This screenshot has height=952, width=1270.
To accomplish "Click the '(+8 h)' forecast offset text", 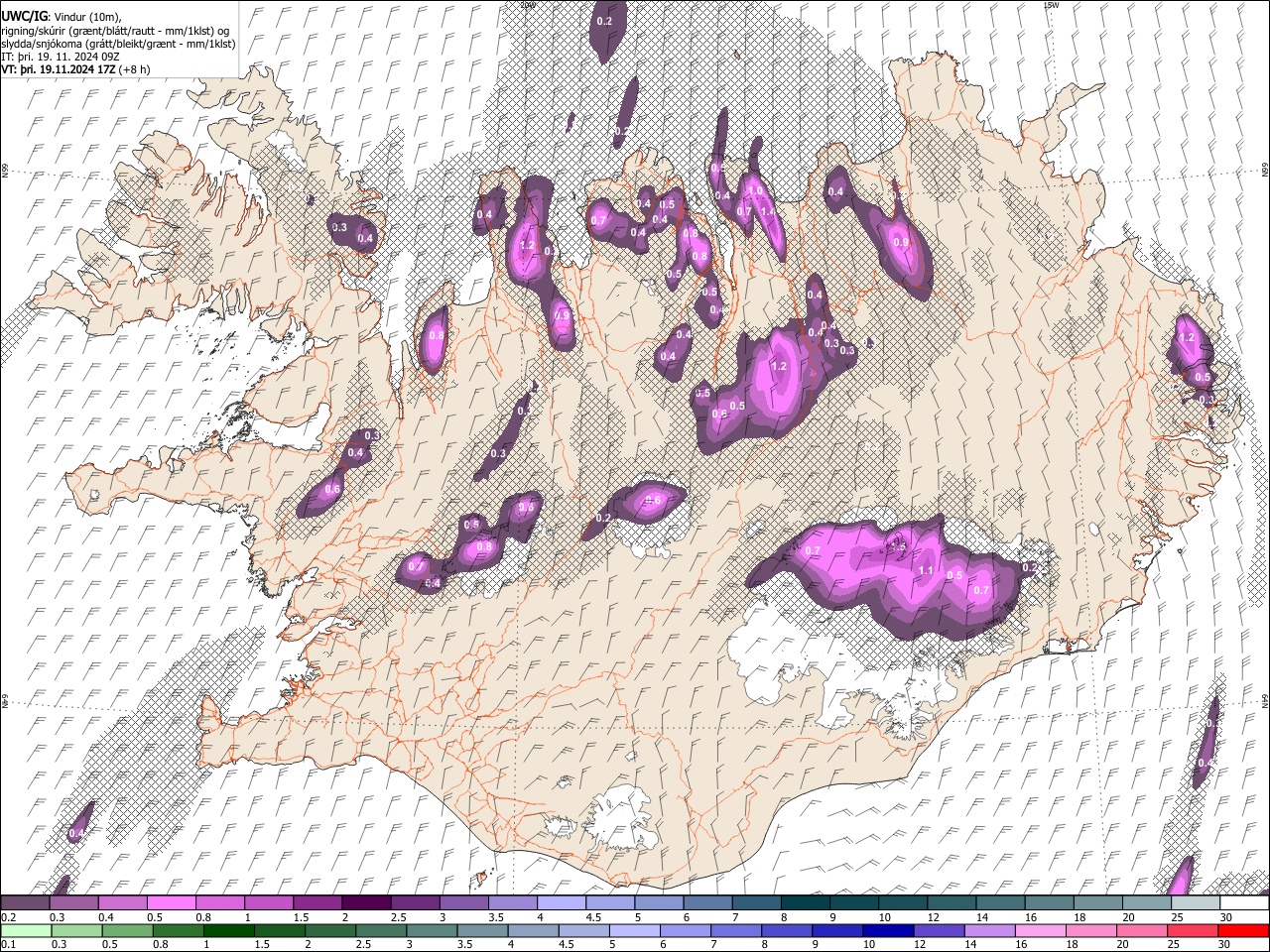I will 135,69.
